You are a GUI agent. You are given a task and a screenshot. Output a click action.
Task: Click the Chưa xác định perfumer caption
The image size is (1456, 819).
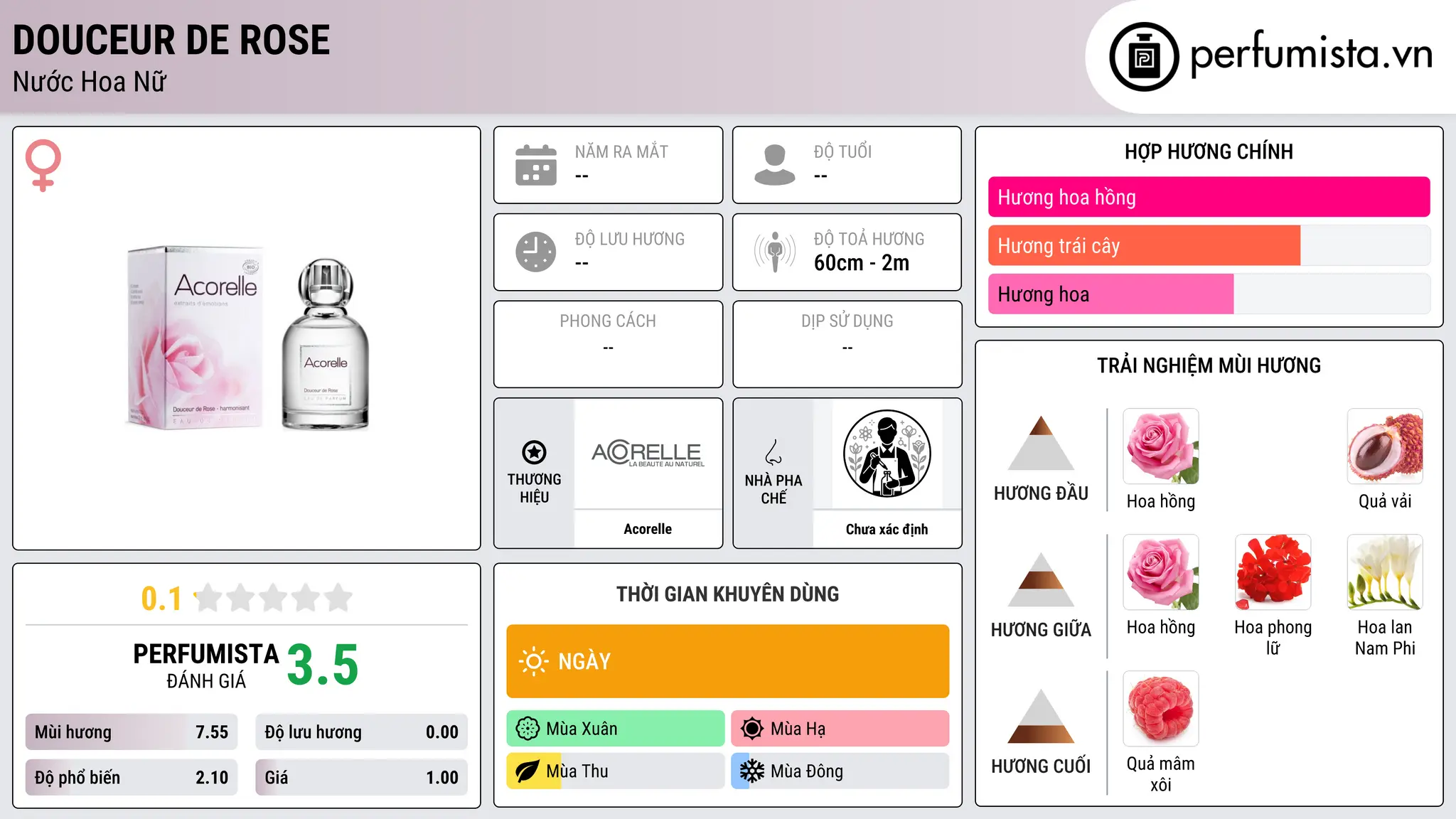[x=887, y=529]
